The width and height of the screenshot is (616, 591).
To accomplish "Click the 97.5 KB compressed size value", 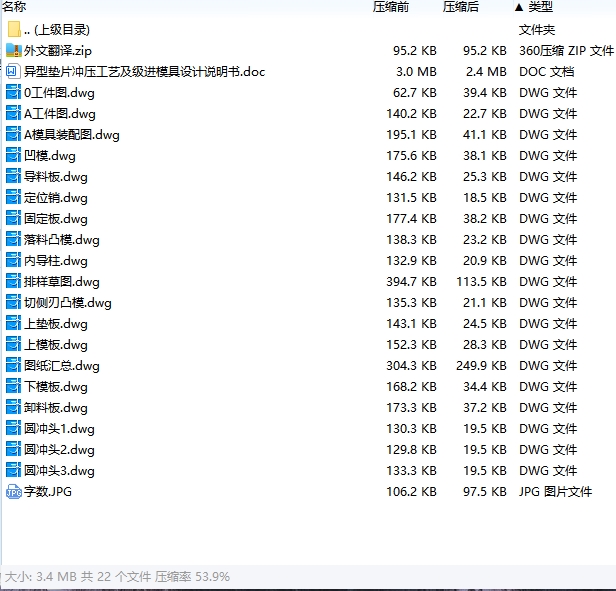I will coord(485,492).
